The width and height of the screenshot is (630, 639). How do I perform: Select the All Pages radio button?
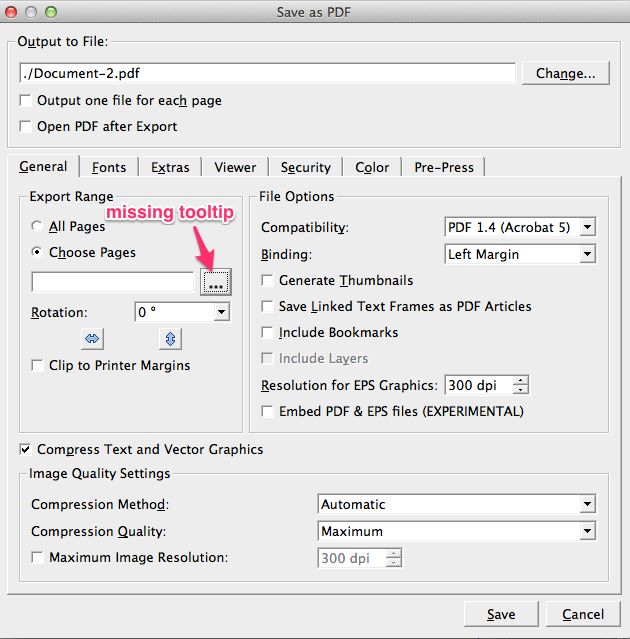[38, 227]
